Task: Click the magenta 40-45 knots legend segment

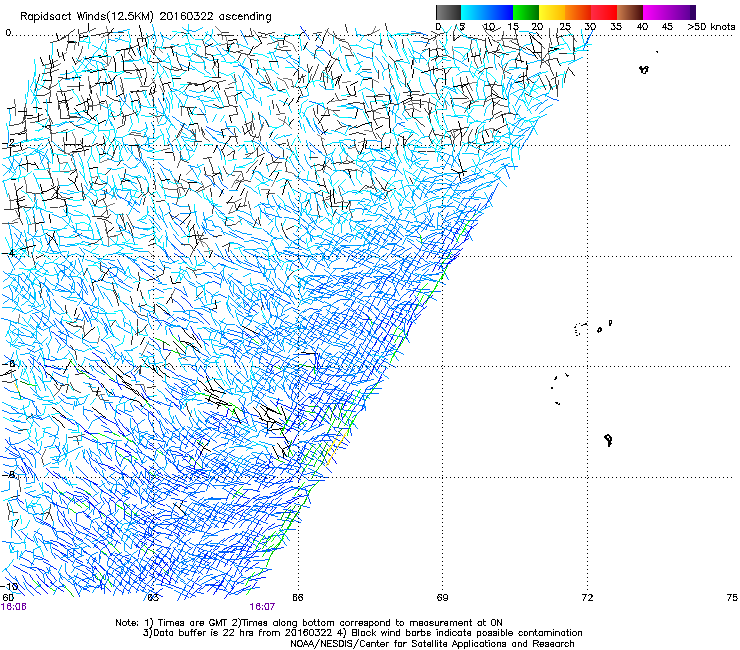Action: [x=656, y=12]
